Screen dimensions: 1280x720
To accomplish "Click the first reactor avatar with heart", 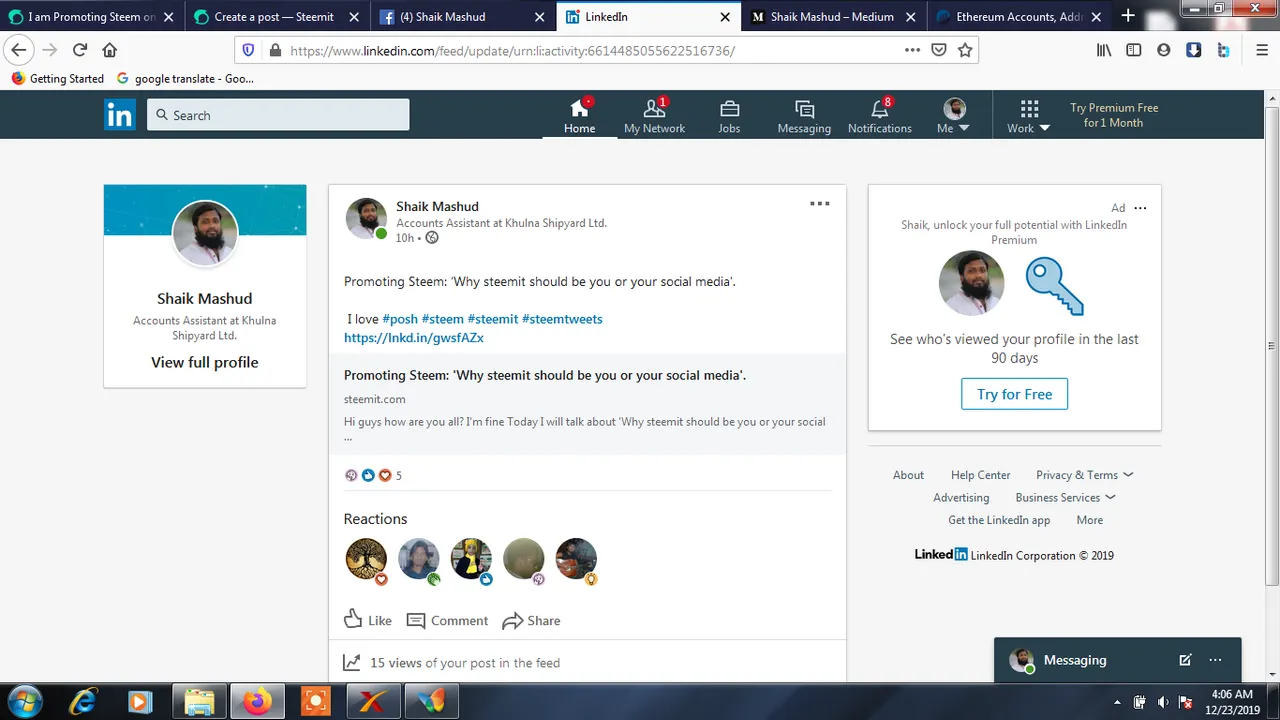I will (366, 559).
